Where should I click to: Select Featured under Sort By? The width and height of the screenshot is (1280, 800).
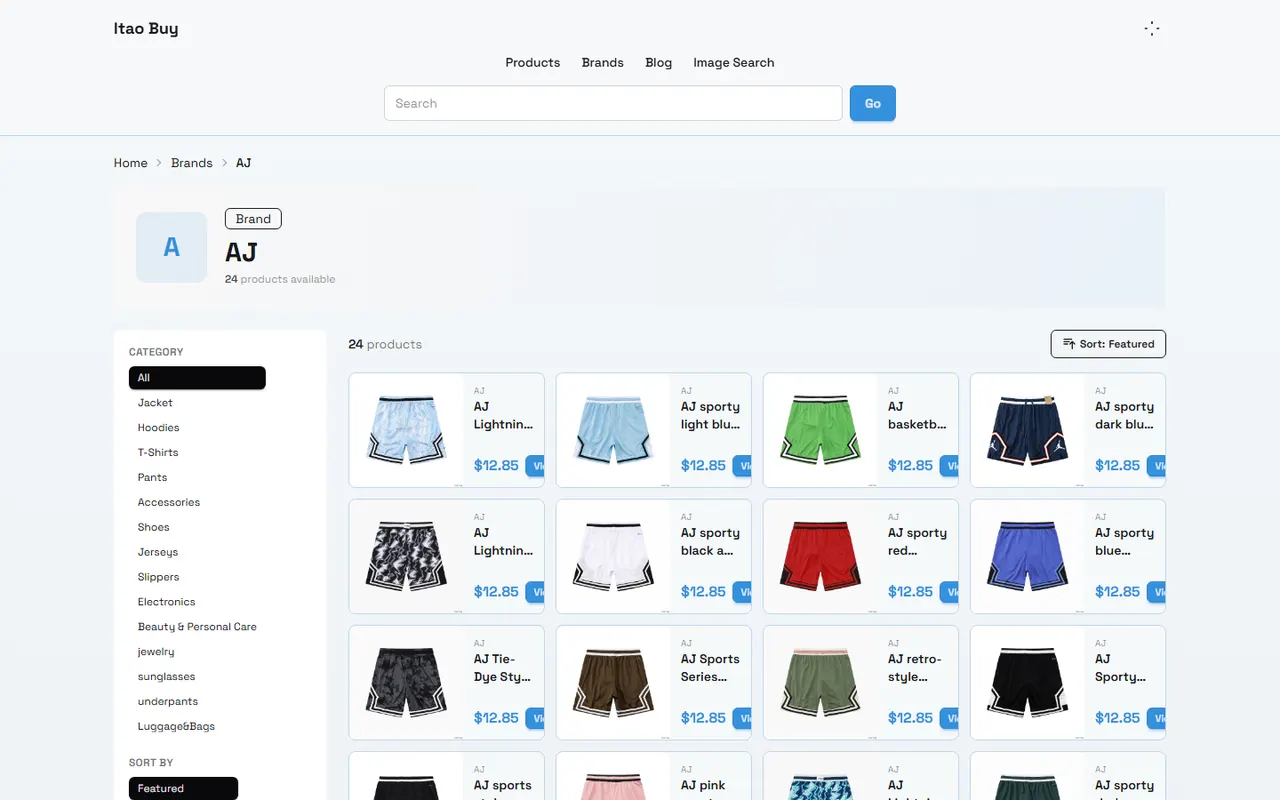point(183,788)
